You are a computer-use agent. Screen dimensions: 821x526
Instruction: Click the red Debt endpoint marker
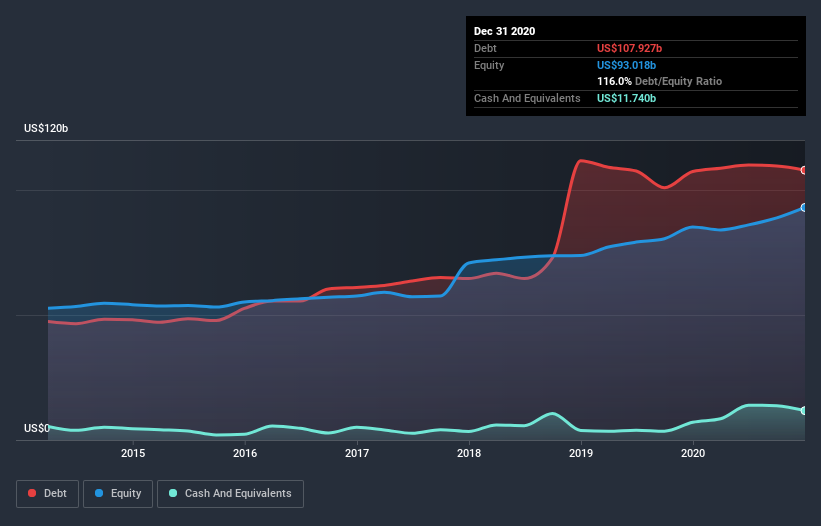click(x=804, y=170)
